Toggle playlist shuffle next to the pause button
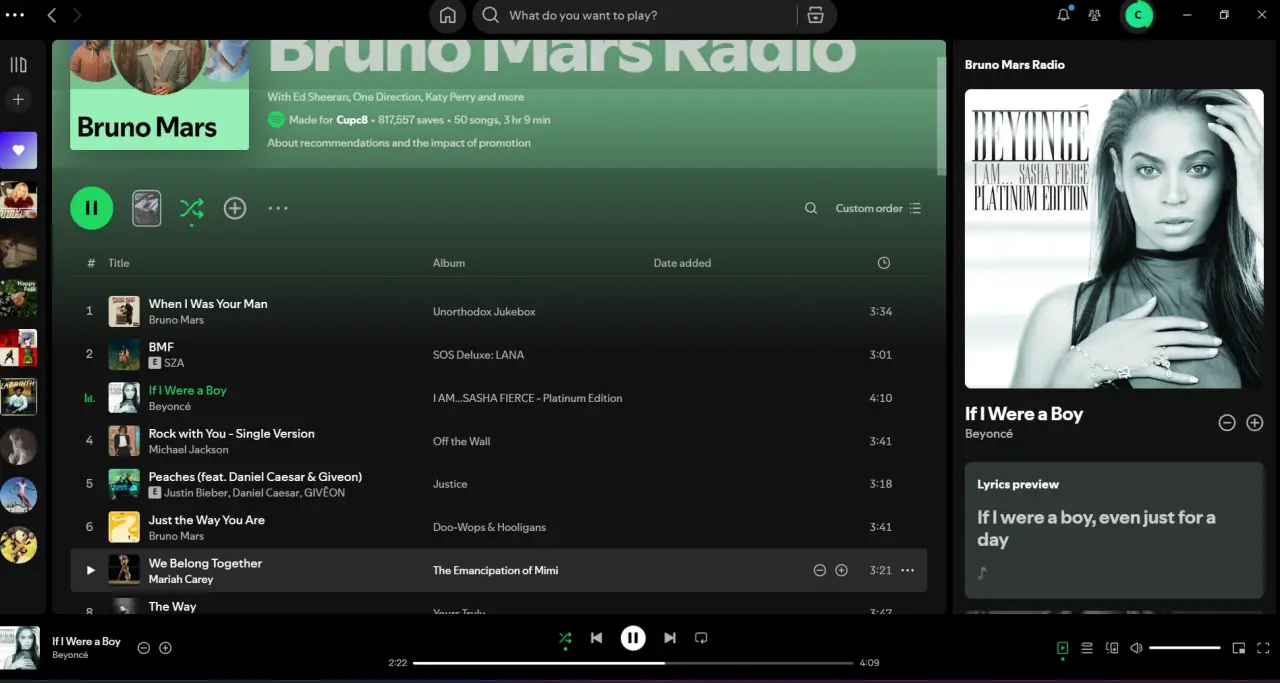The image size is (1280, 683). (x=191, y=208)
